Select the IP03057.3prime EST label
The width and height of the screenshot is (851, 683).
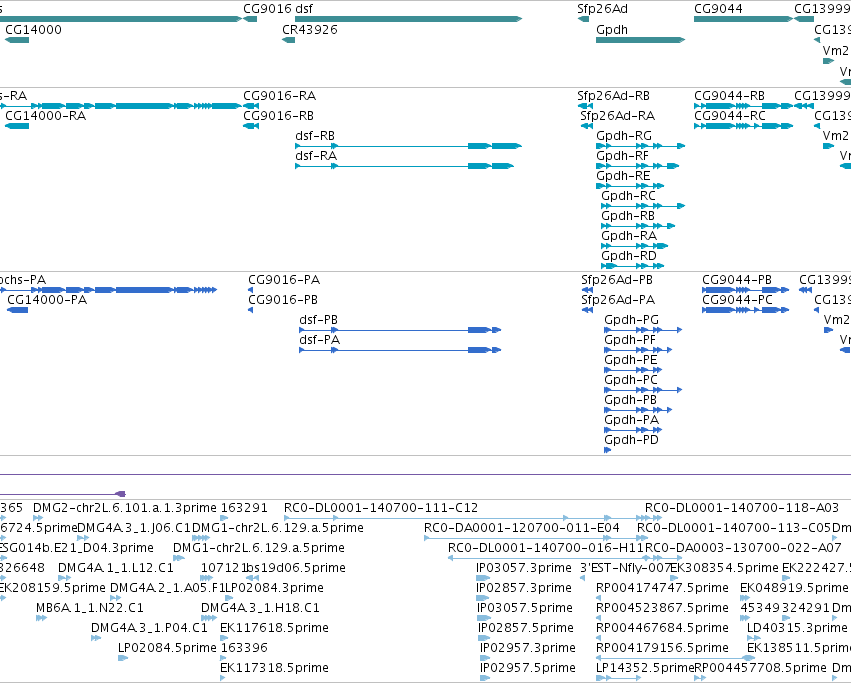(x=524, y=568)
